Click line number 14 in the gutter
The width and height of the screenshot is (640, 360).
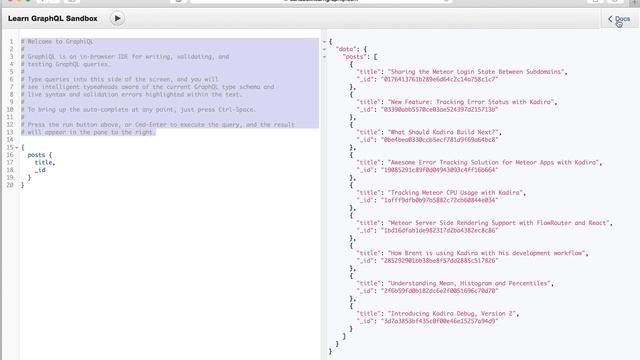[10, 140]
